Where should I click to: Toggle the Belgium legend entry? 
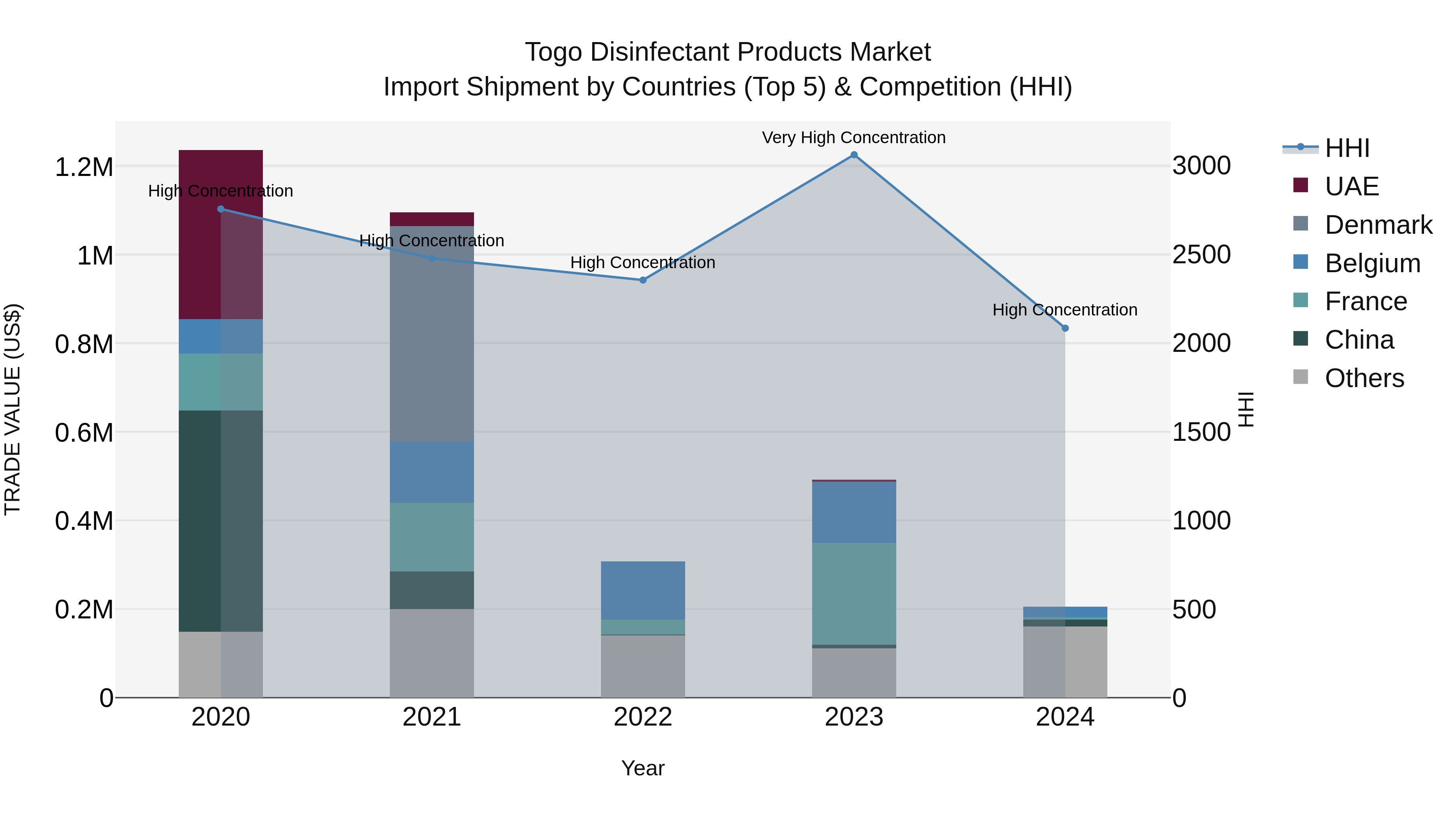point(1356,263)
